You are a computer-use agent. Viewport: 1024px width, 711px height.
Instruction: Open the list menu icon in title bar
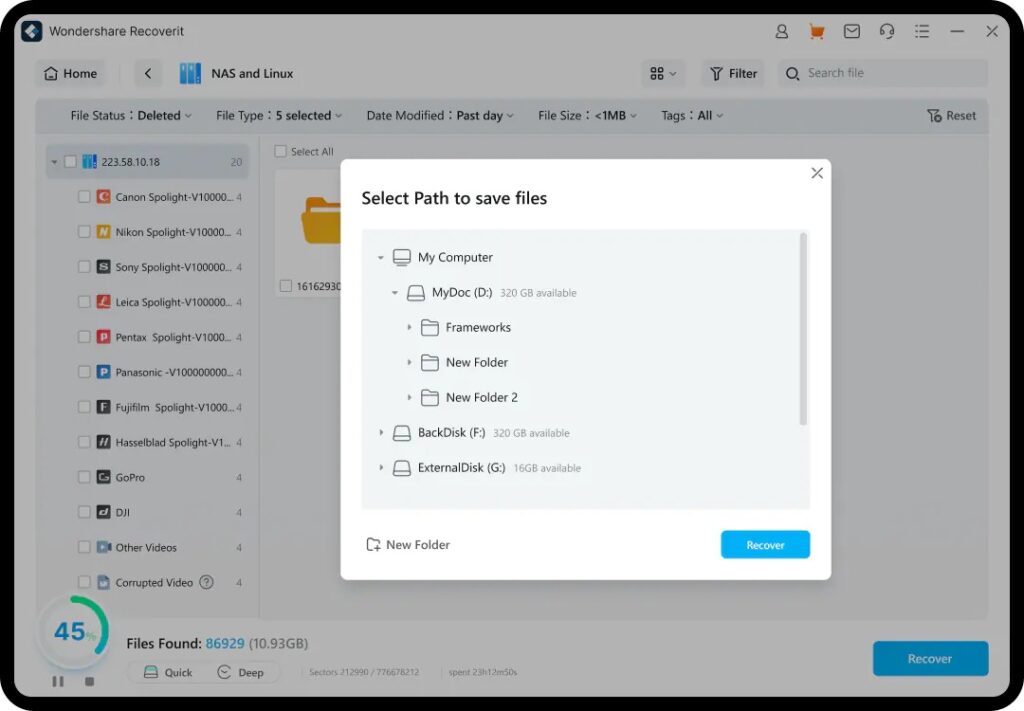[922, 31]
